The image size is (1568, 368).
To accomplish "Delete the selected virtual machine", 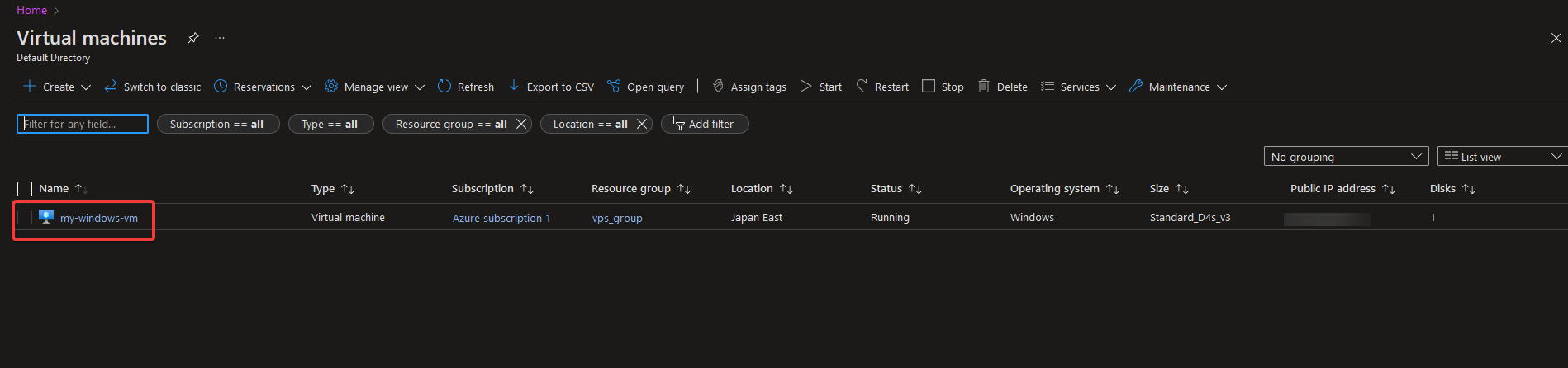I will [x=1003, y=87].
